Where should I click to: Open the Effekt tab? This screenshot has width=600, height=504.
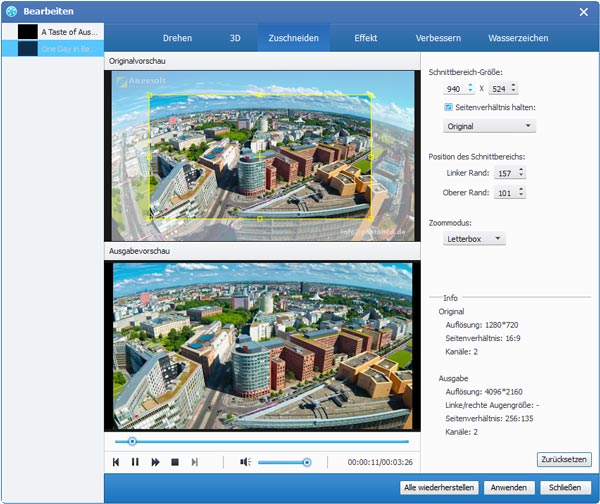tap(365, 38)
